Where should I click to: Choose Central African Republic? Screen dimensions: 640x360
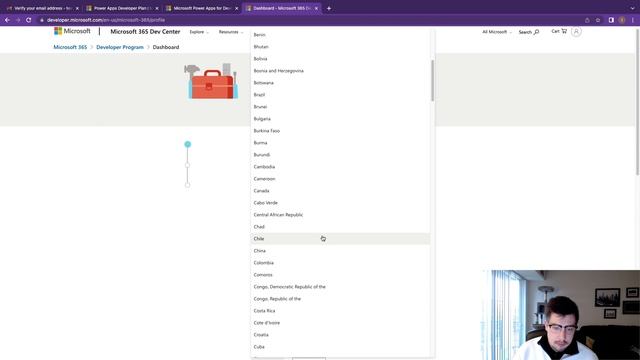(340, 215)
